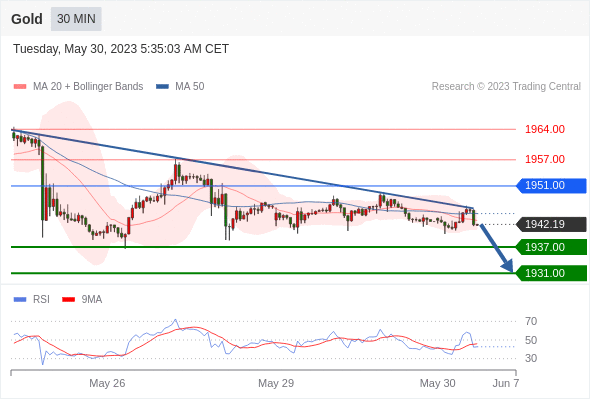Image resolution: width=590 pixels, height=400 pixels.
Task: Select the 1937.00 support price tag
Action: coord(551,247)
